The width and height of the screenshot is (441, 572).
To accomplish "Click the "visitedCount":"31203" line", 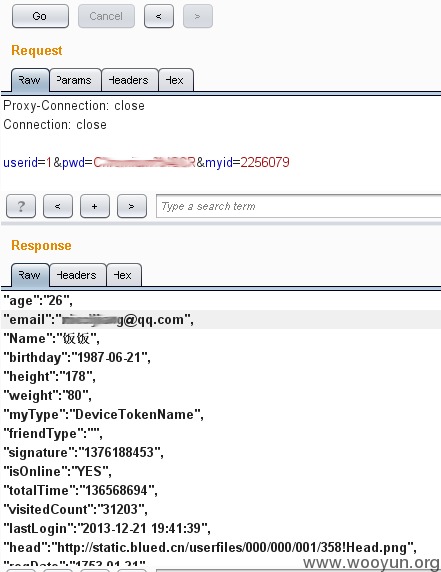I will point(76,509).
